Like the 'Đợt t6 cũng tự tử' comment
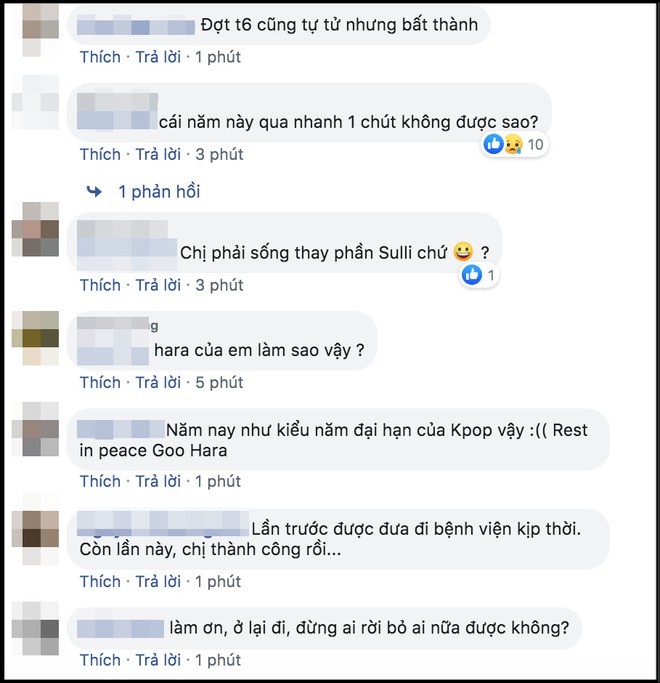Image resolution: width=660 pixels, height=683 pixels. pos(100,57)
